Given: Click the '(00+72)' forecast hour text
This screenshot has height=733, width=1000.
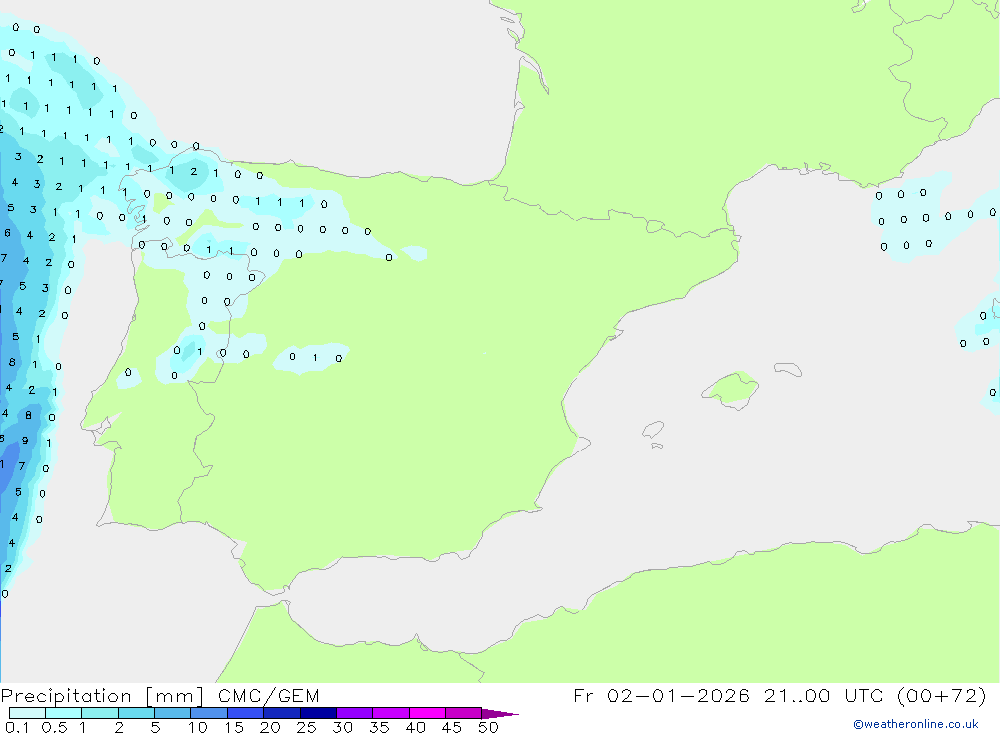Looking at the screenshot, I should tap(941, 695).
